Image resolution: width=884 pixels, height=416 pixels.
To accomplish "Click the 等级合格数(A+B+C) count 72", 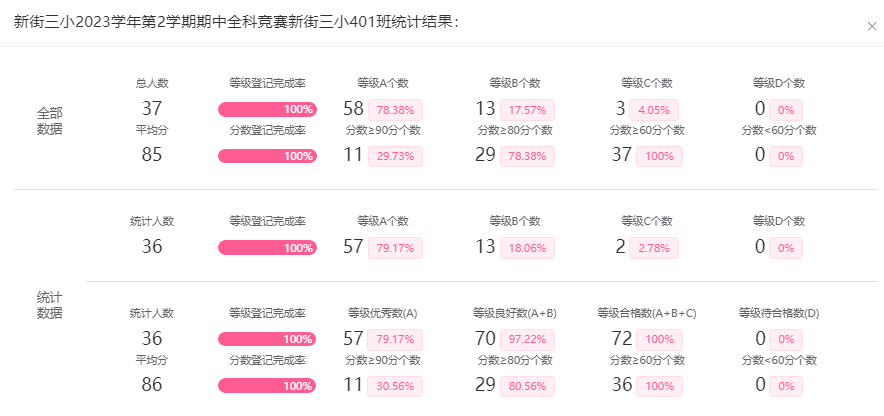I will coord(621,338).
